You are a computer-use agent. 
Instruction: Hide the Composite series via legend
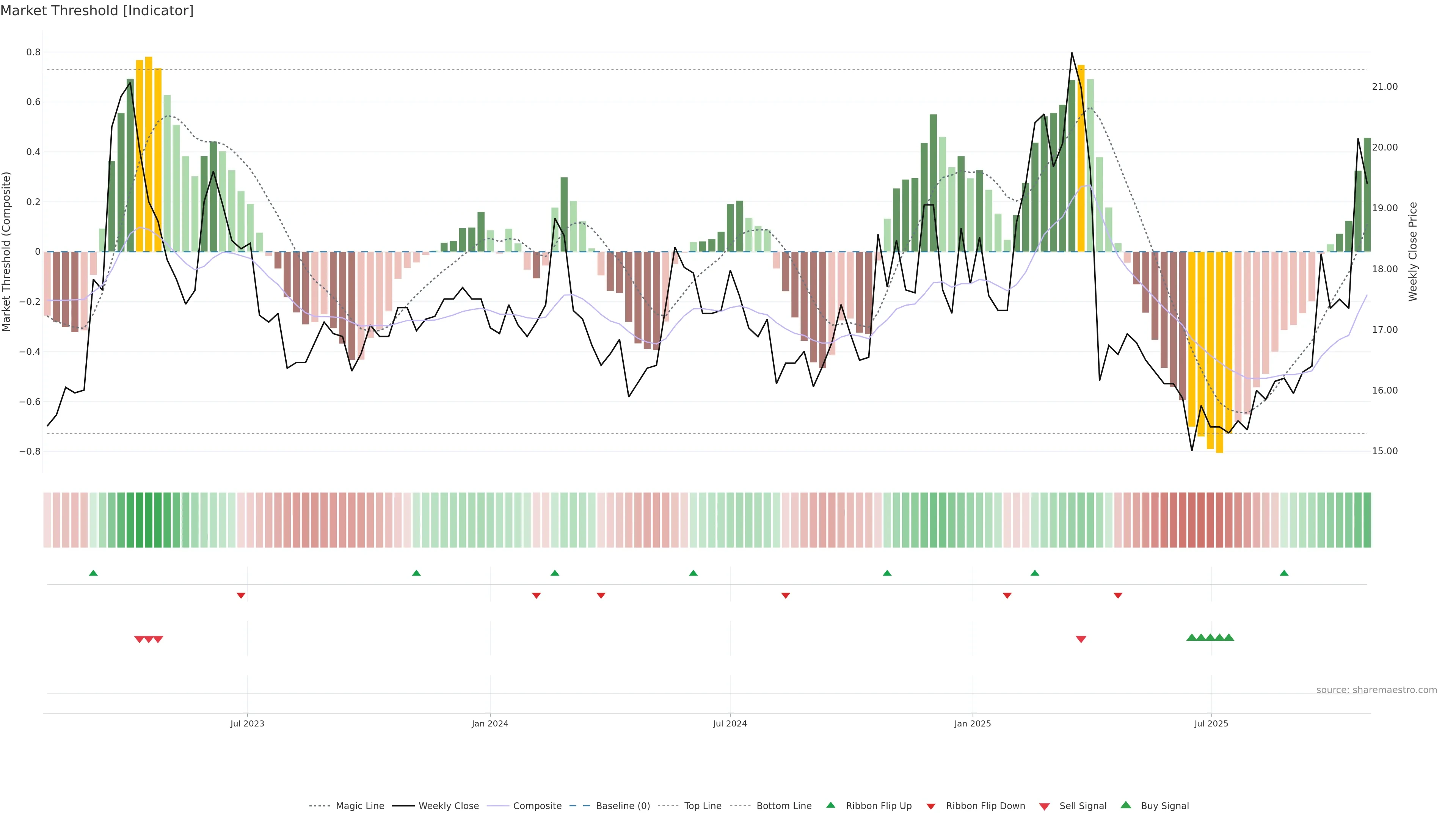point(537,806)
